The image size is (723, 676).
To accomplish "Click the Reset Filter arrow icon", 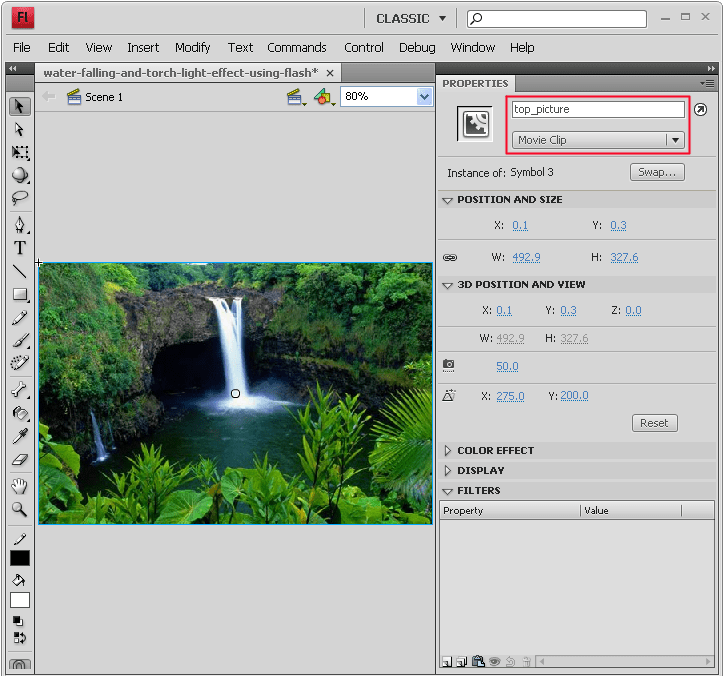I will [x=510, y=662].
